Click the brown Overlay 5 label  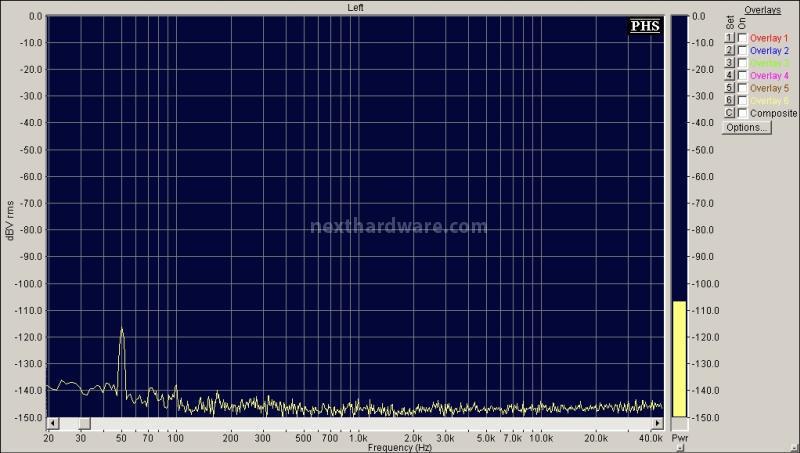click(769, 88)
